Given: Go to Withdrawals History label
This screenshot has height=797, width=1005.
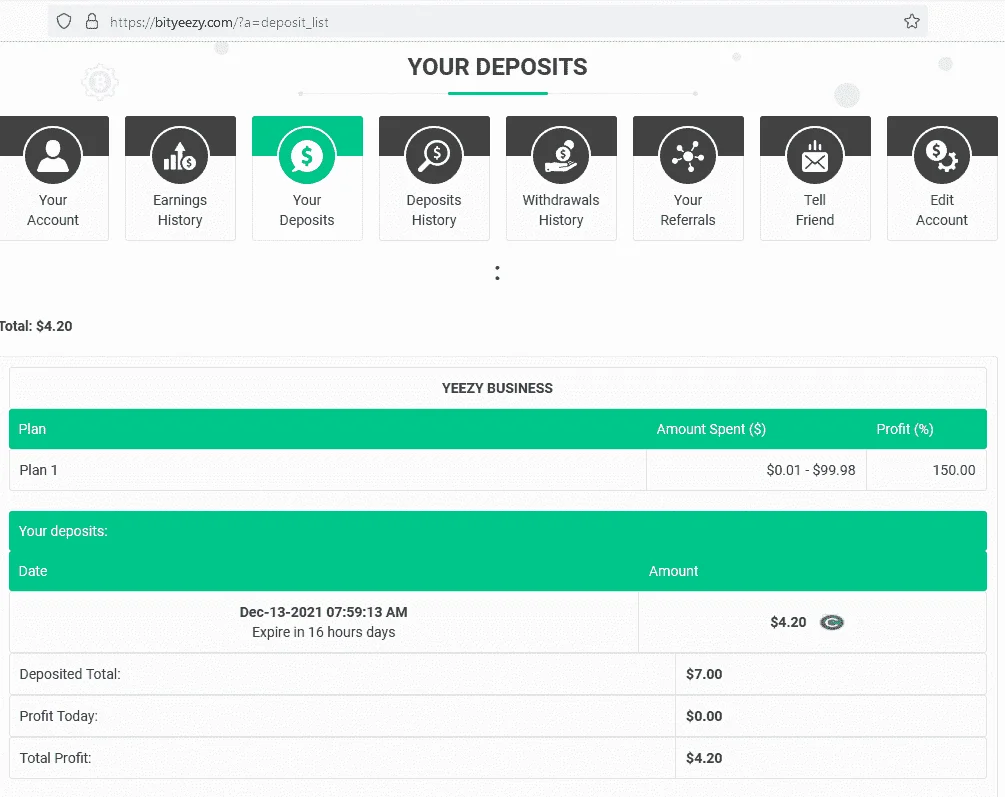Looking at the screenshot, I should (x=561, y=210).
